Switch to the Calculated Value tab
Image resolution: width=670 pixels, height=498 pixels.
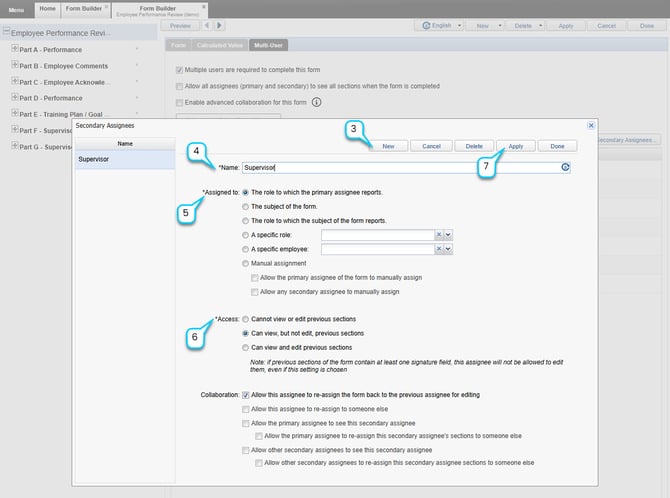[x=220, y=45]
